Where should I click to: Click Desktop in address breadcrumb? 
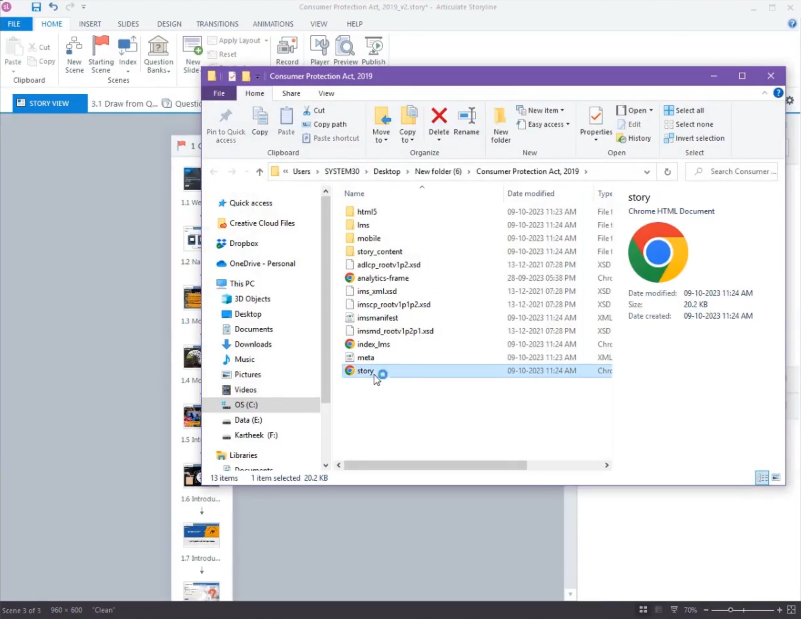tap(387, 172)
